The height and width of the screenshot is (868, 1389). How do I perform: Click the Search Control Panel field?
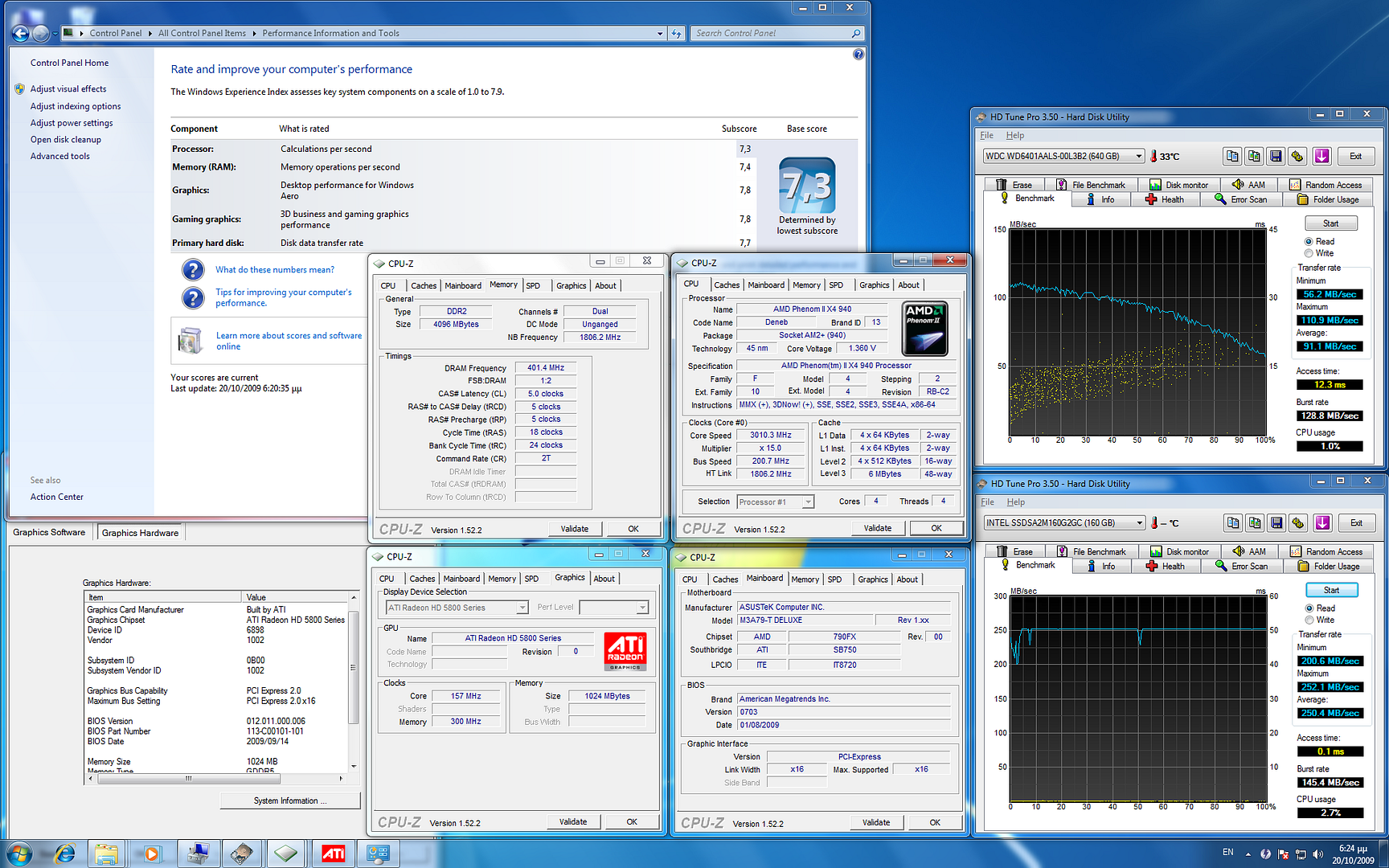pyautogui.click(x=770, y=33)
